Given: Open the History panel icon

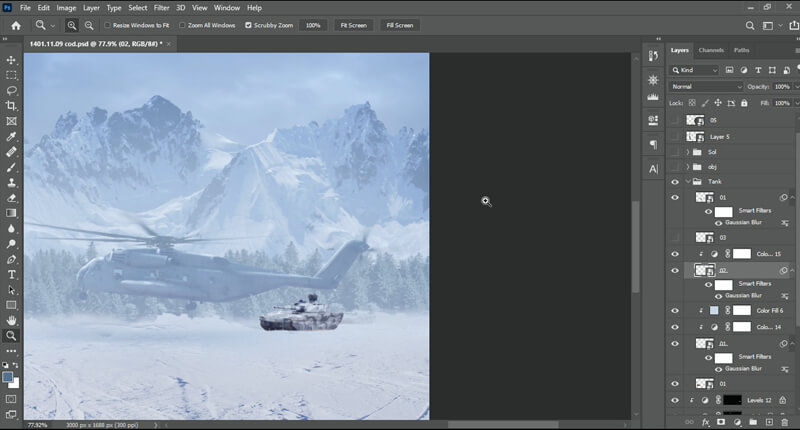Looking at the screenshot, I should 653,56.
